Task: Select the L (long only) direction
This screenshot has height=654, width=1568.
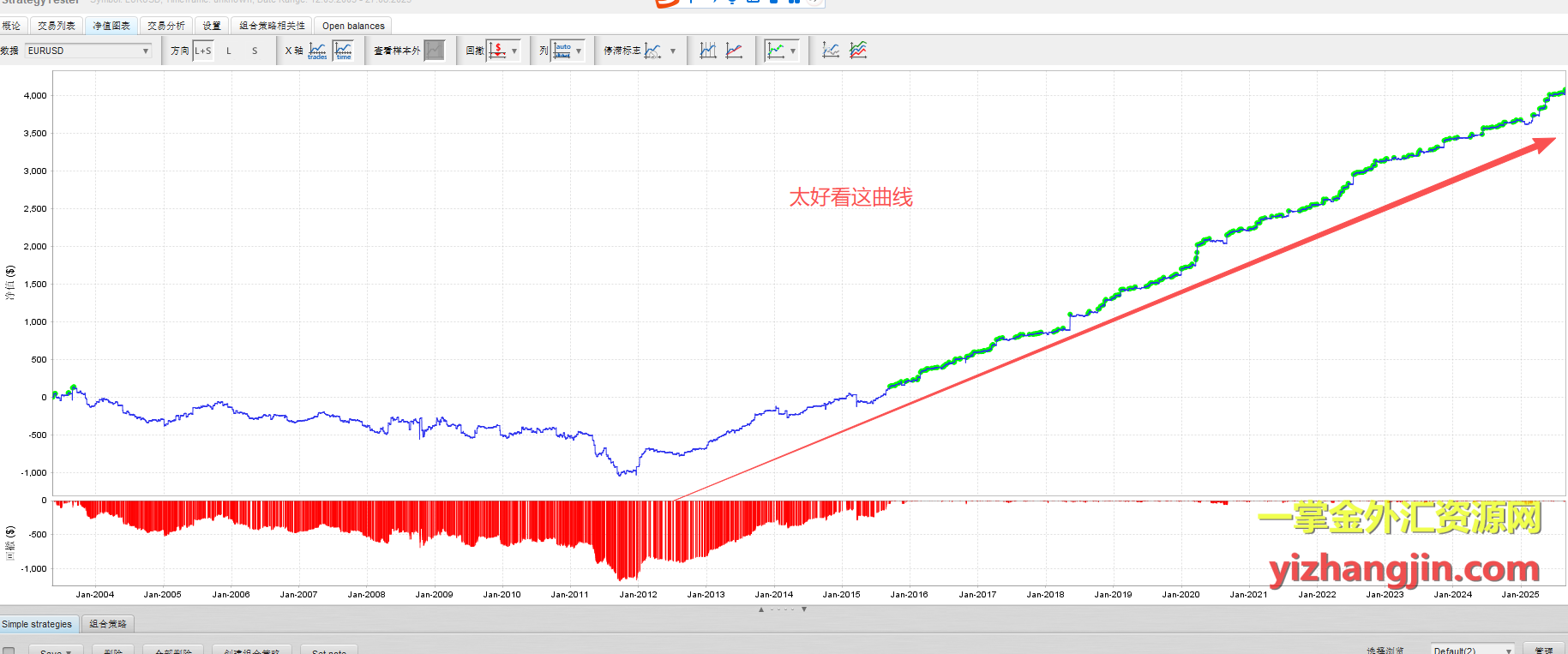Action: 229,51
